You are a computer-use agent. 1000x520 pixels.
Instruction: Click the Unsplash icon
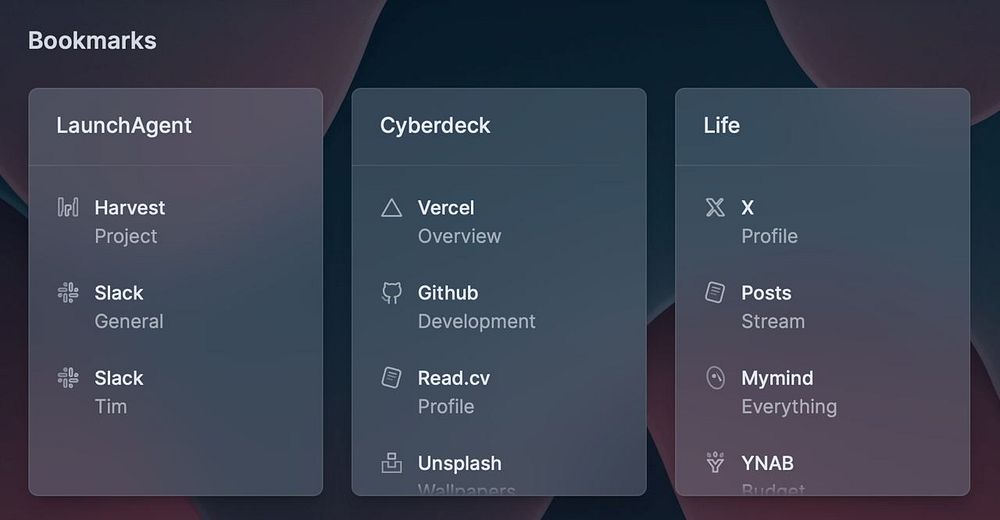tap(392, 463)
